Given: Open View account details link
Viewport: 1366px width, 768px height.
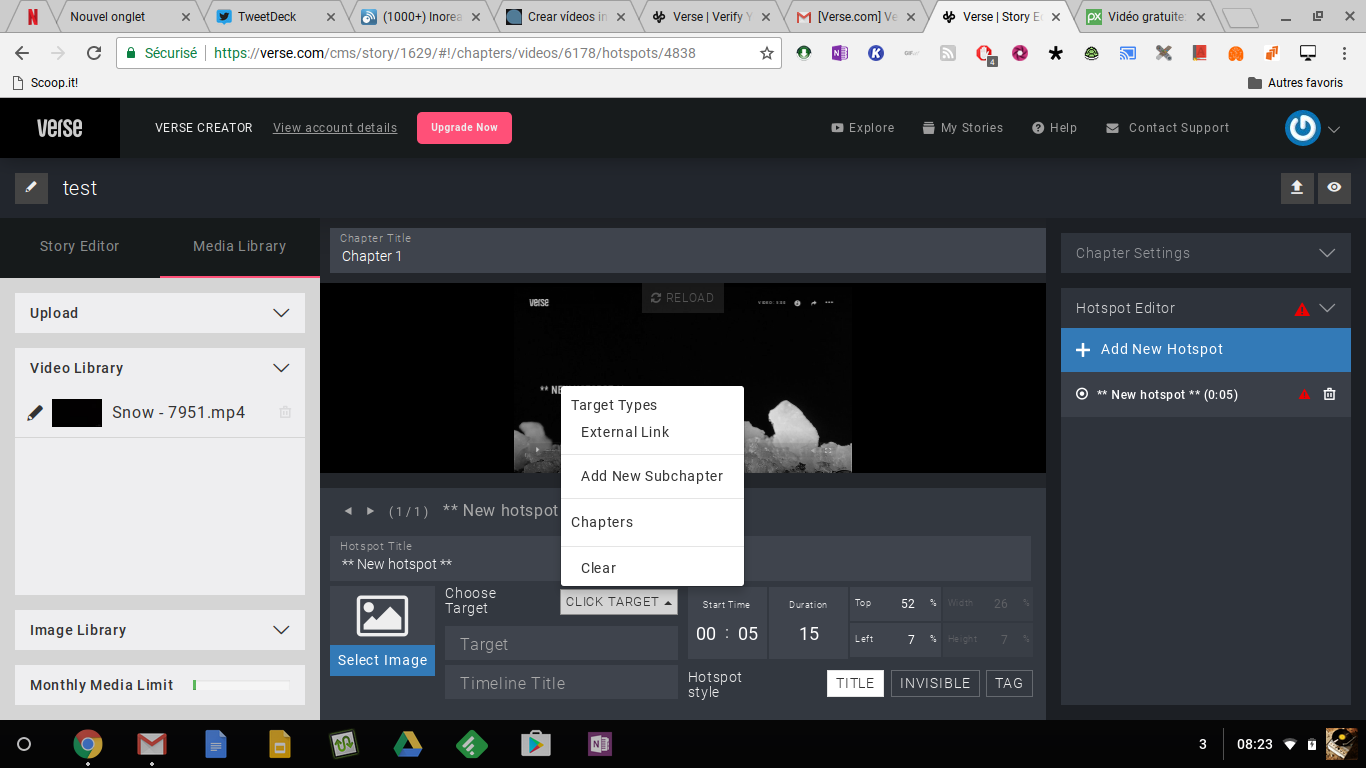Looking at the screenshot, I should point(335,128).
